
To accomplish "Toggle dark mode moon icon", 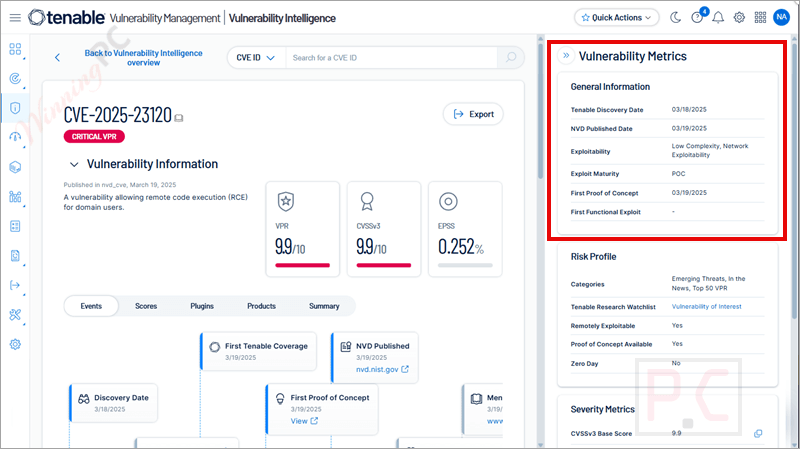I will click(x=675, y=18).
